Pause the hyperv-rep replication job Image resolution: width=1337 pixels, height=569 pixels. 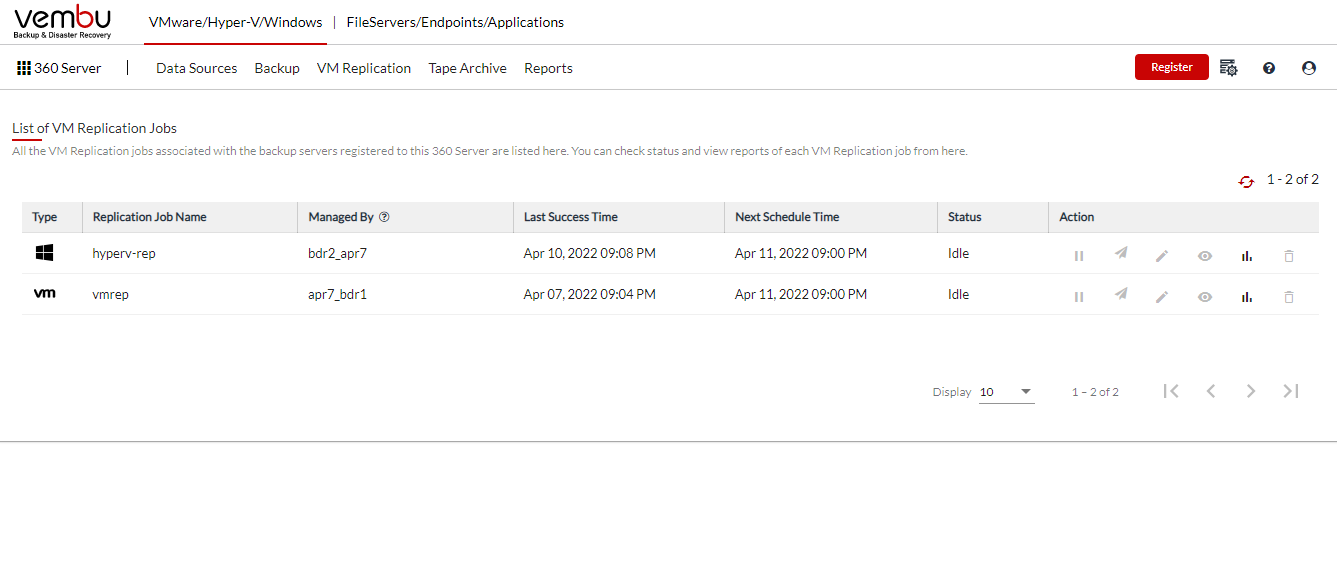(x=1079, y=255)
